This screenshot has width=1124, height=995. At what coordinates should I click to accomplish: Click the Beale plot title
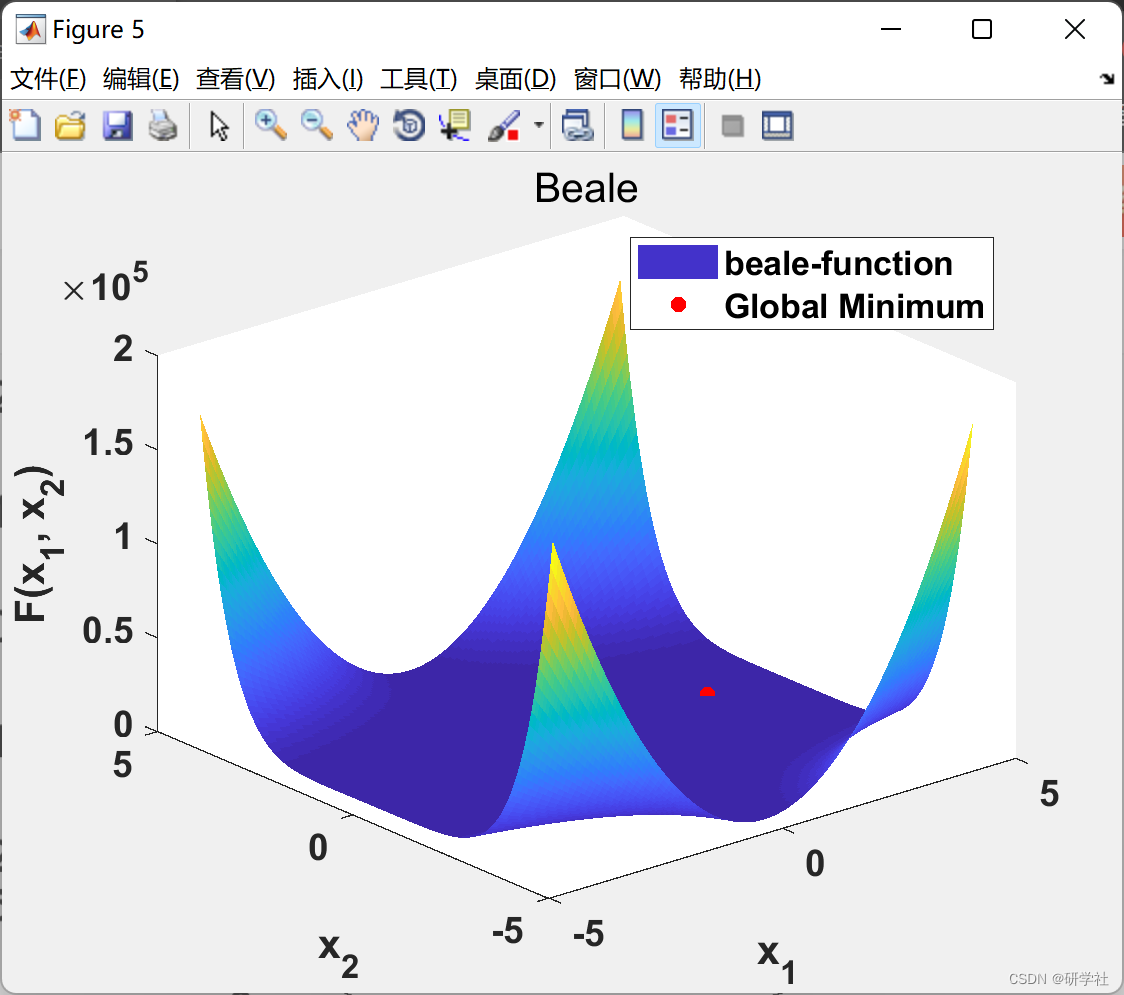(586, 189)
